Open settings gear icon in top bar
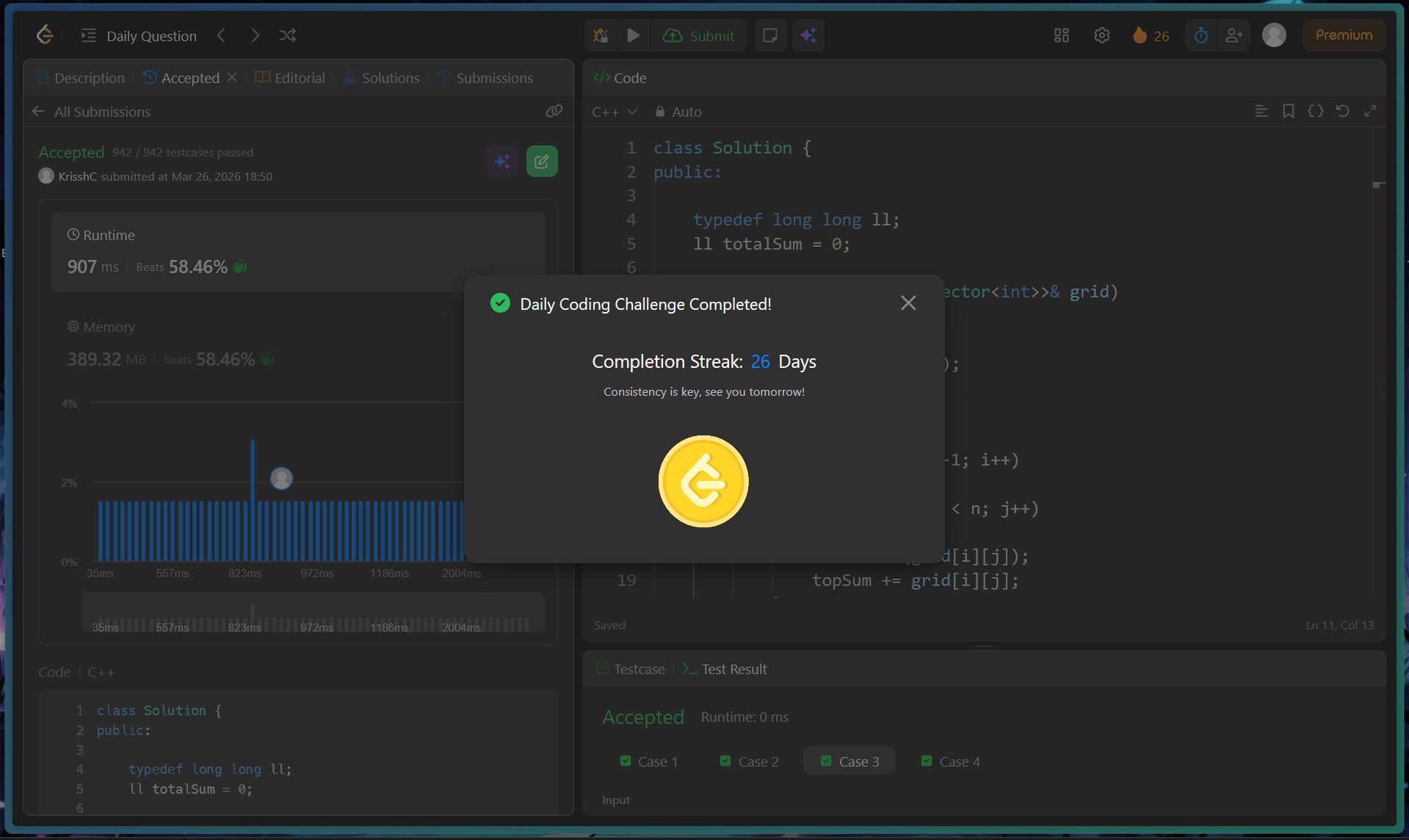The height and width of the screenshot is (840, 1409). click(1101, 35)
